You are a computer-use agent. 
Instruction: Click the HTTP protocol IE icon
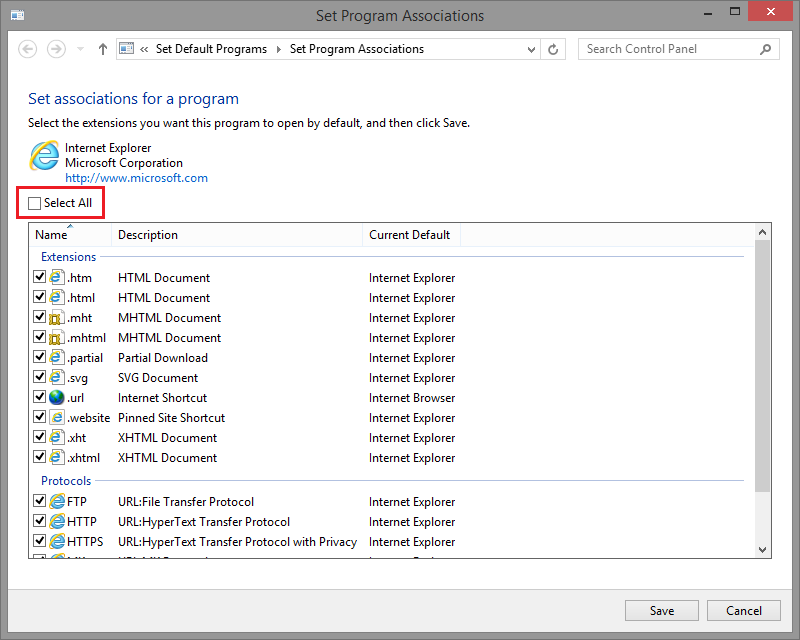point(57,521)
